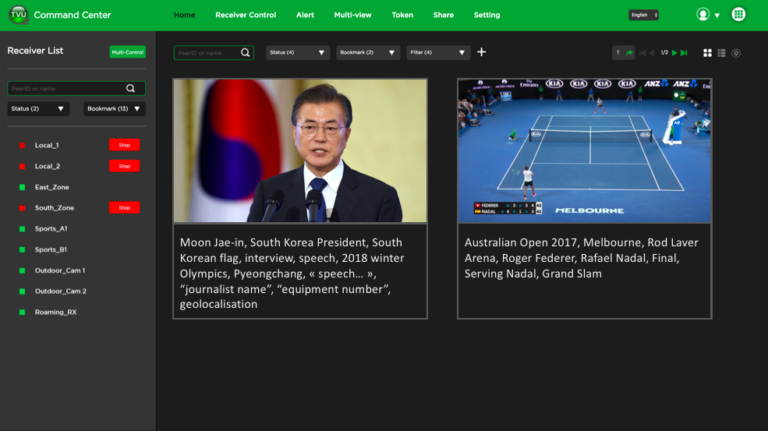Click Australian Open 2017 description text
Viewport: 768px width, 431px height.
click(x=581, y=258)
